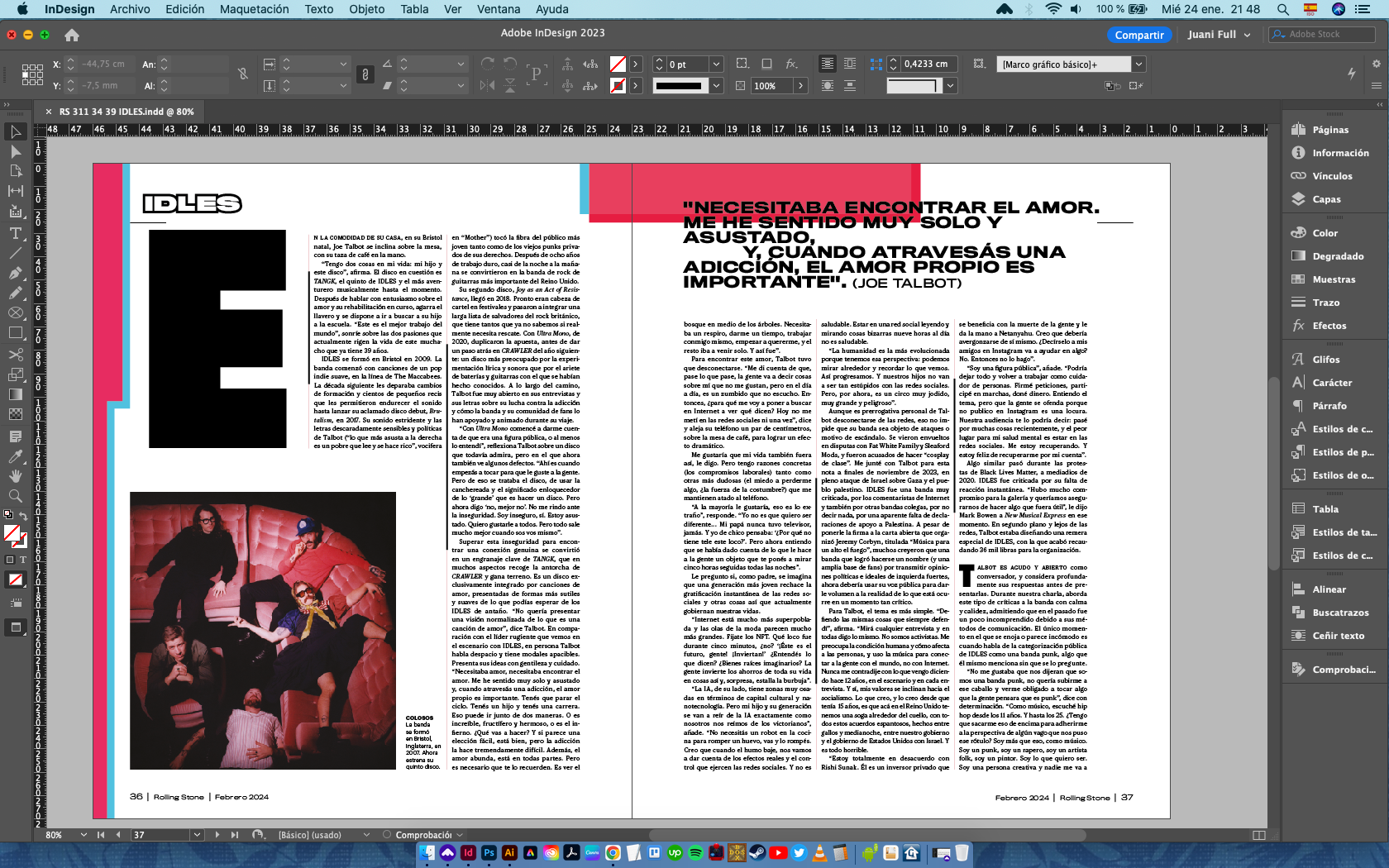The width and height of the screenshot is (1389, 868).
Task: Toggle the screen mode button in toolbox
Action: point(16,627)
